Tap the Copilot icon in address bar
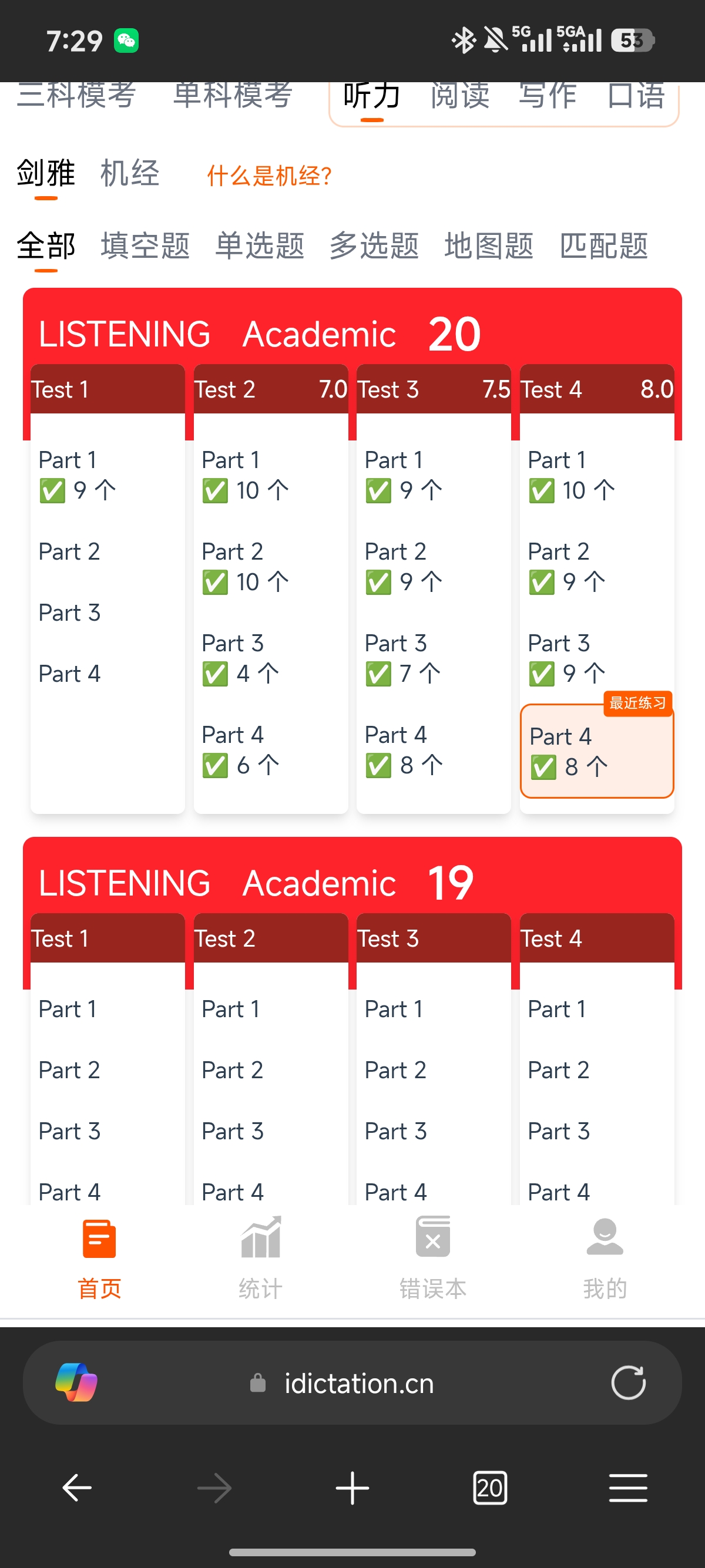Screen dimensions: 705x1568 pyautogui.click(x=76, y=1382)
